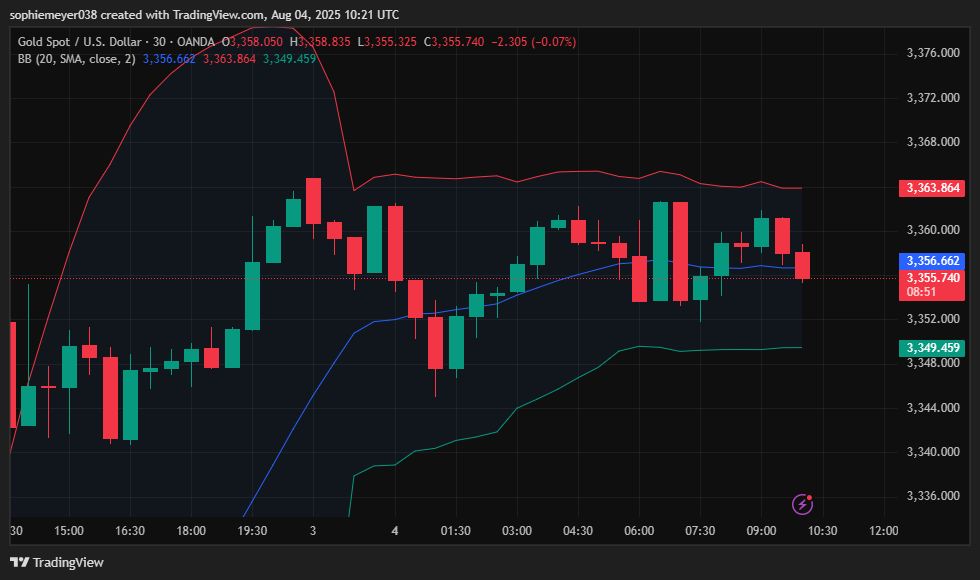
Task: Click the red 3,363.864 upper band value in legend
Action: pos(229,59)
